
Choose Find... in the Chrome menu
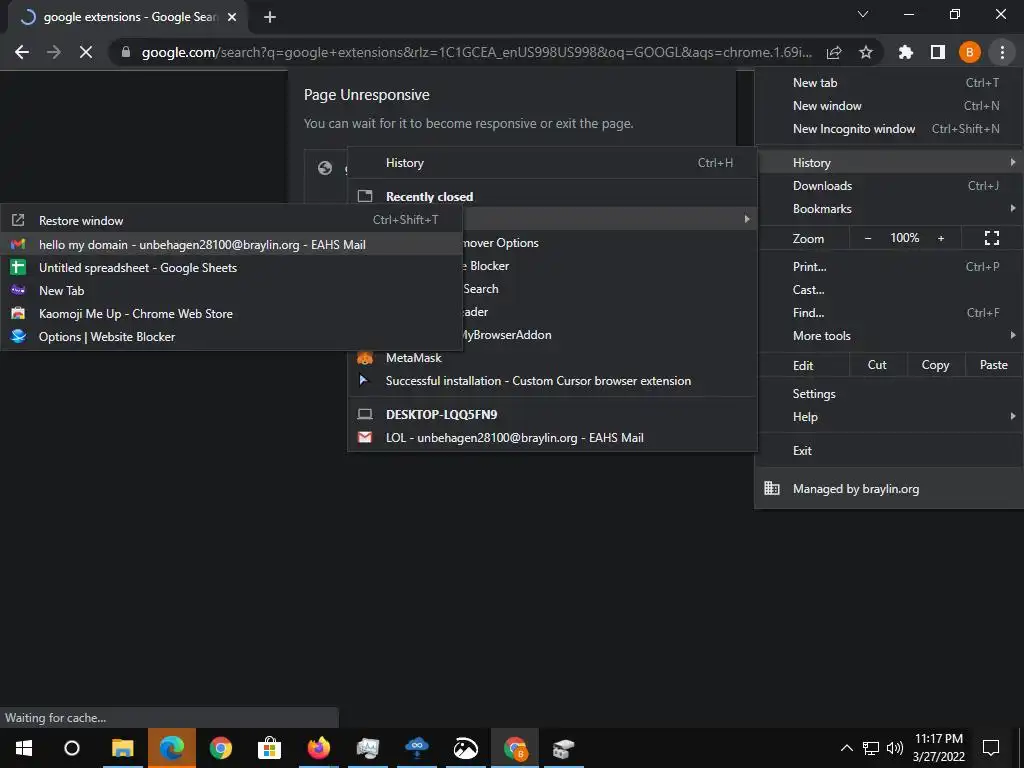point(889,313)
